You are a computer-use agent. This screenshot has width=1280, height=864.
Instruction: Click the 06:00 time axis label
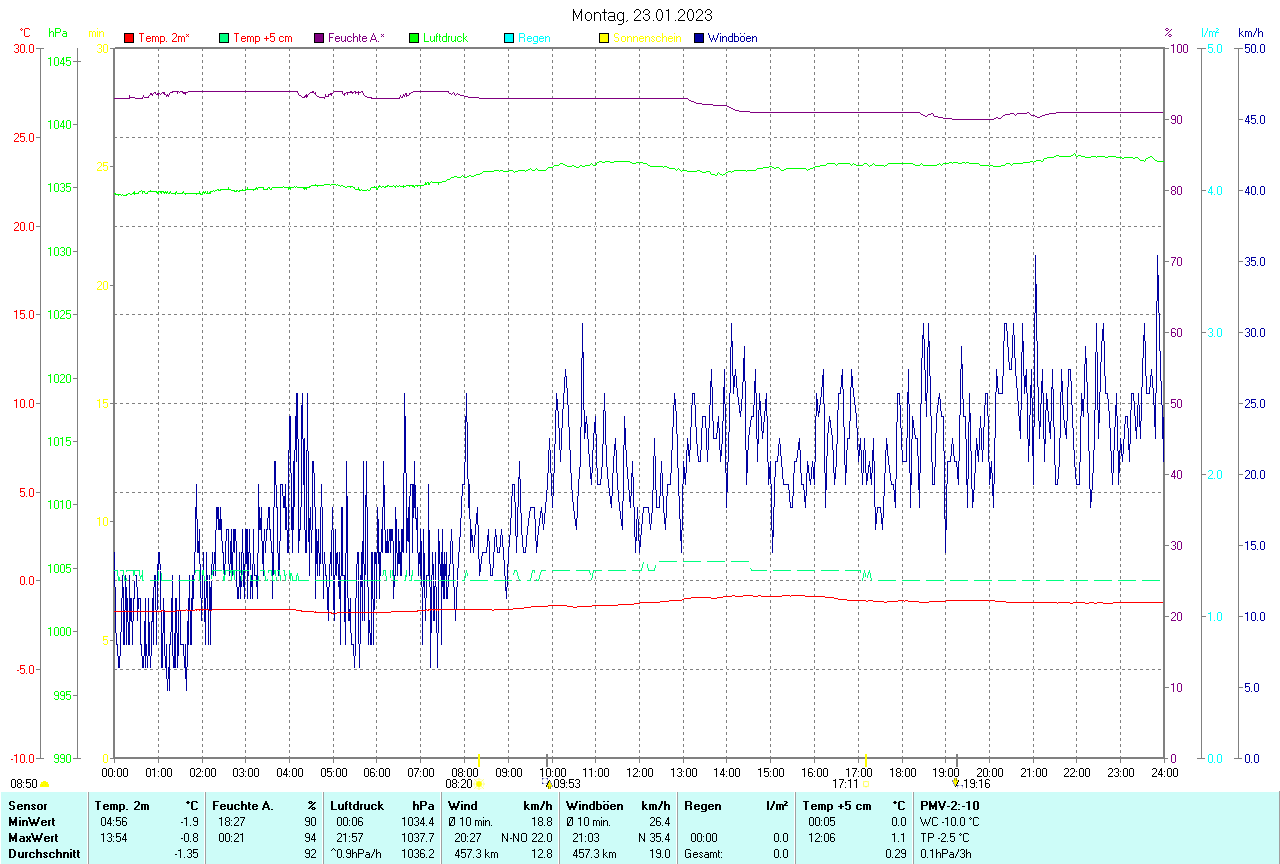click(377, 772)
